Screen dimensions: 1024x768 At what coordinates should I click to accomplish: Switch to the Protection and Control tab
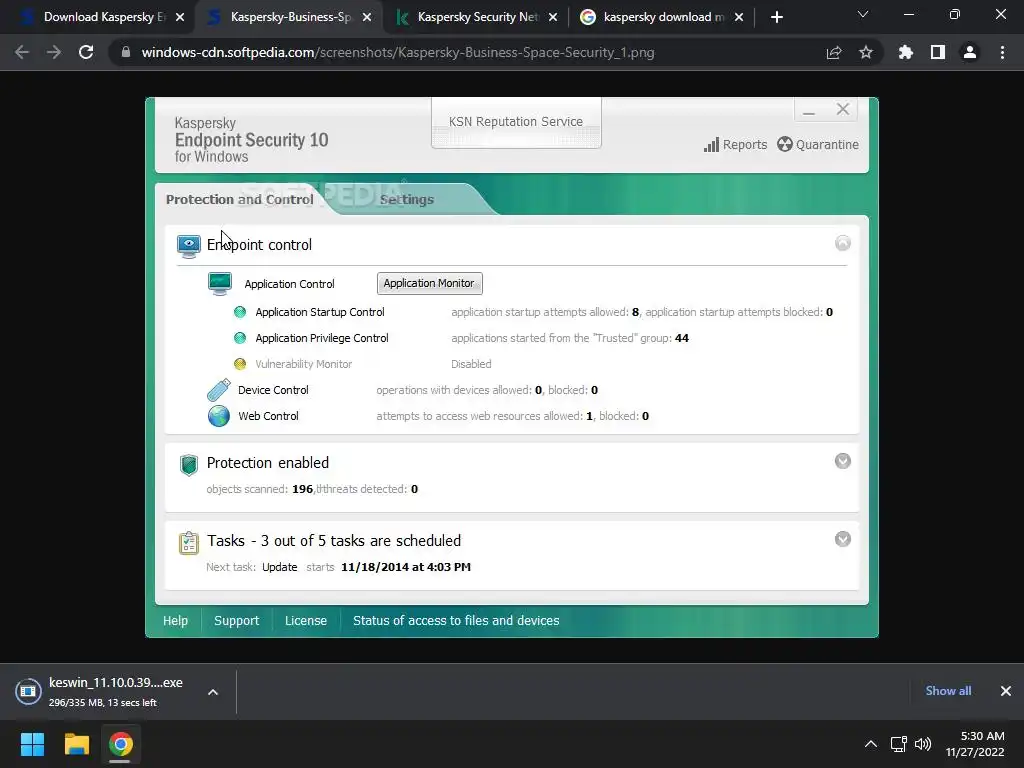240,200
